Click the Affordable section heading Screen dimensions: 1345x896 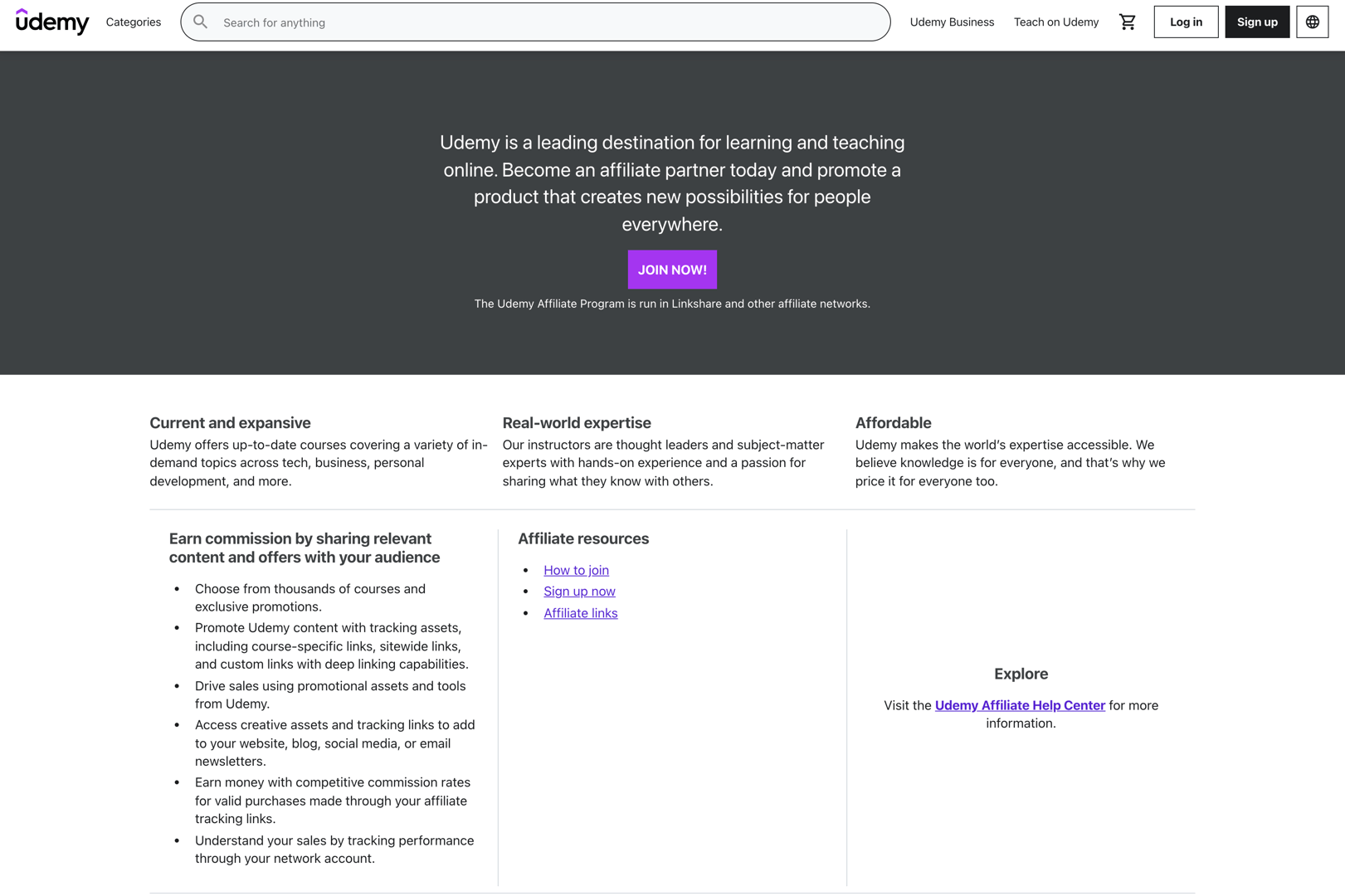pos(894,422)
